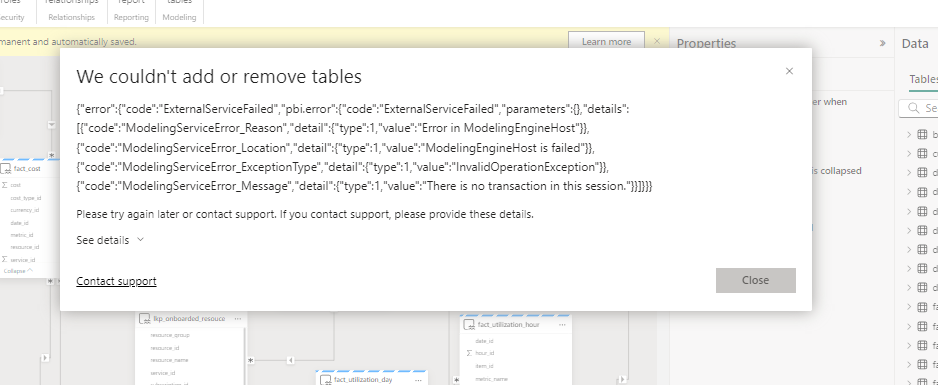The height and width of the screenshot is (385, 938).
Task: Dismiss the yellow notification banner
Action: (x=657, y=41)
